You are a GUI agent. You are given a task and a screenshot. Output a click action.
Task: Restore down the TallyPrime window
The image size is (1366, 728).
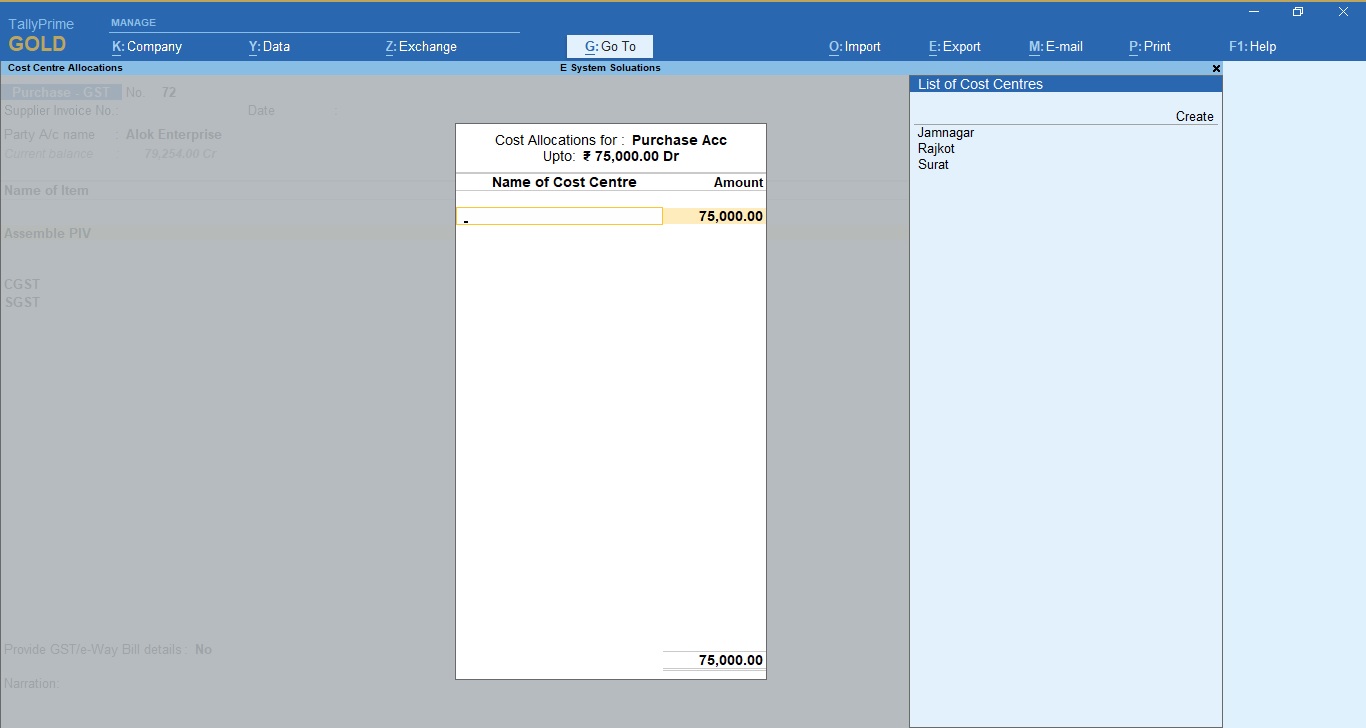(1298, 12)
